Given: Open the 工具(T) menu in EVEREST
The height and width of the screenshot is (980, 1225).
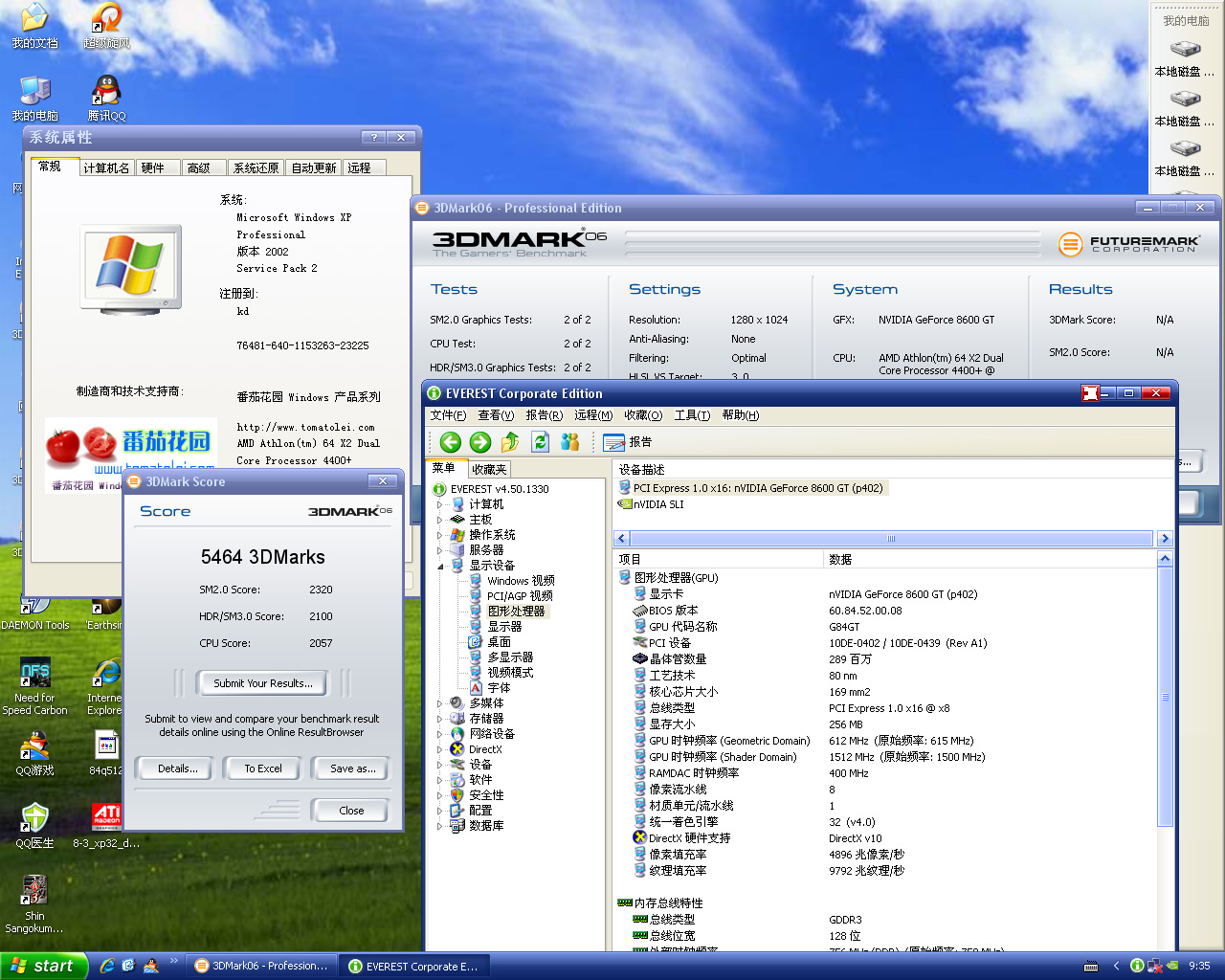Looking at the screenshot, I should tap(692, 415).
